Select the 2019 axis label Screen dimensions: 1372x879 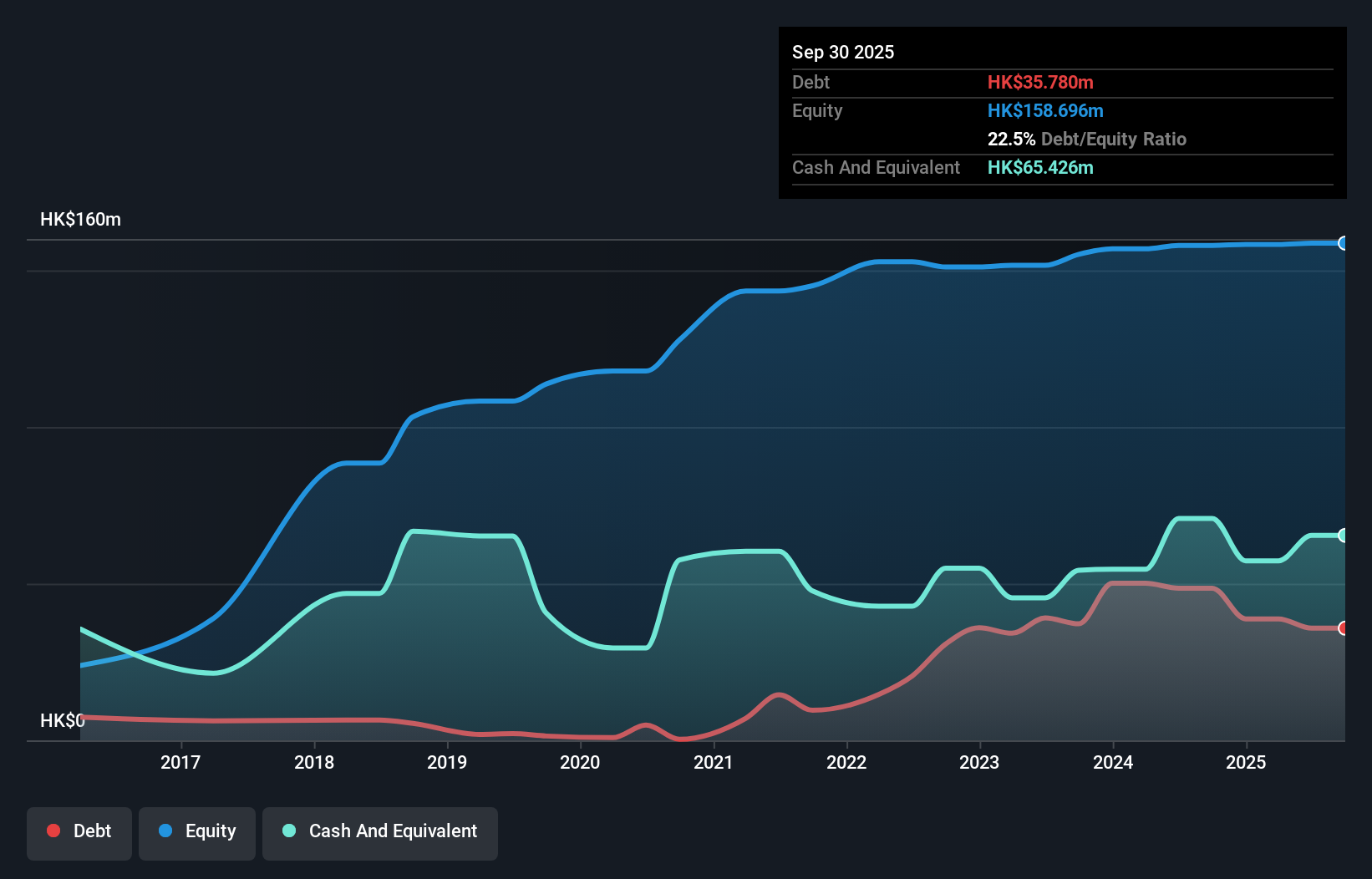pos(447,762)
